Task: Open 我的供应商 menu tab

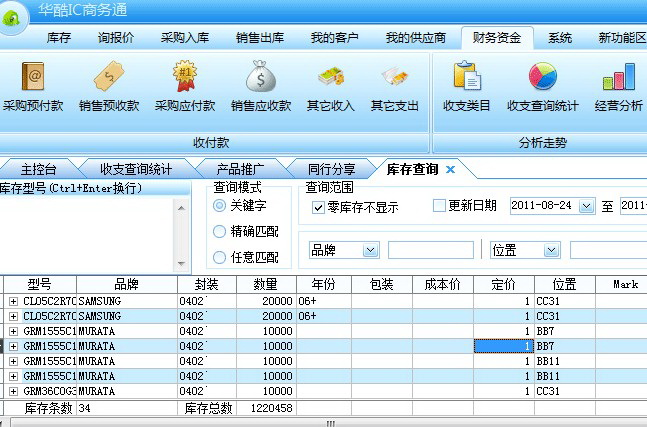Action: (416, 38)
